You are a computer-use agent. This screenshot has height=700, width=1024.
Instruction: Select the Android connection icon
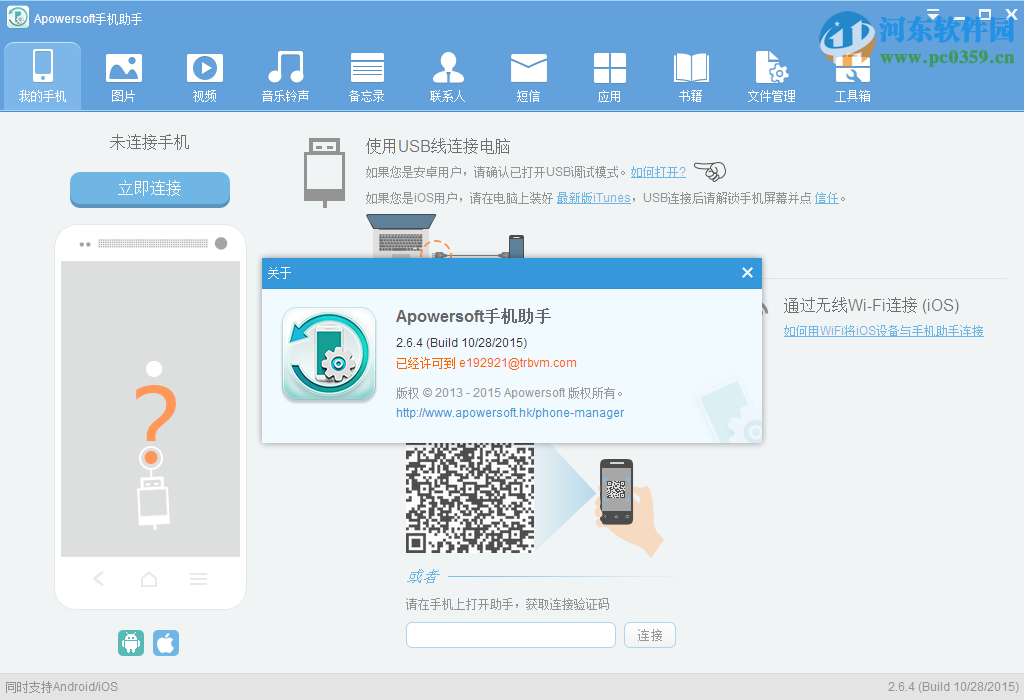(130, 643)
